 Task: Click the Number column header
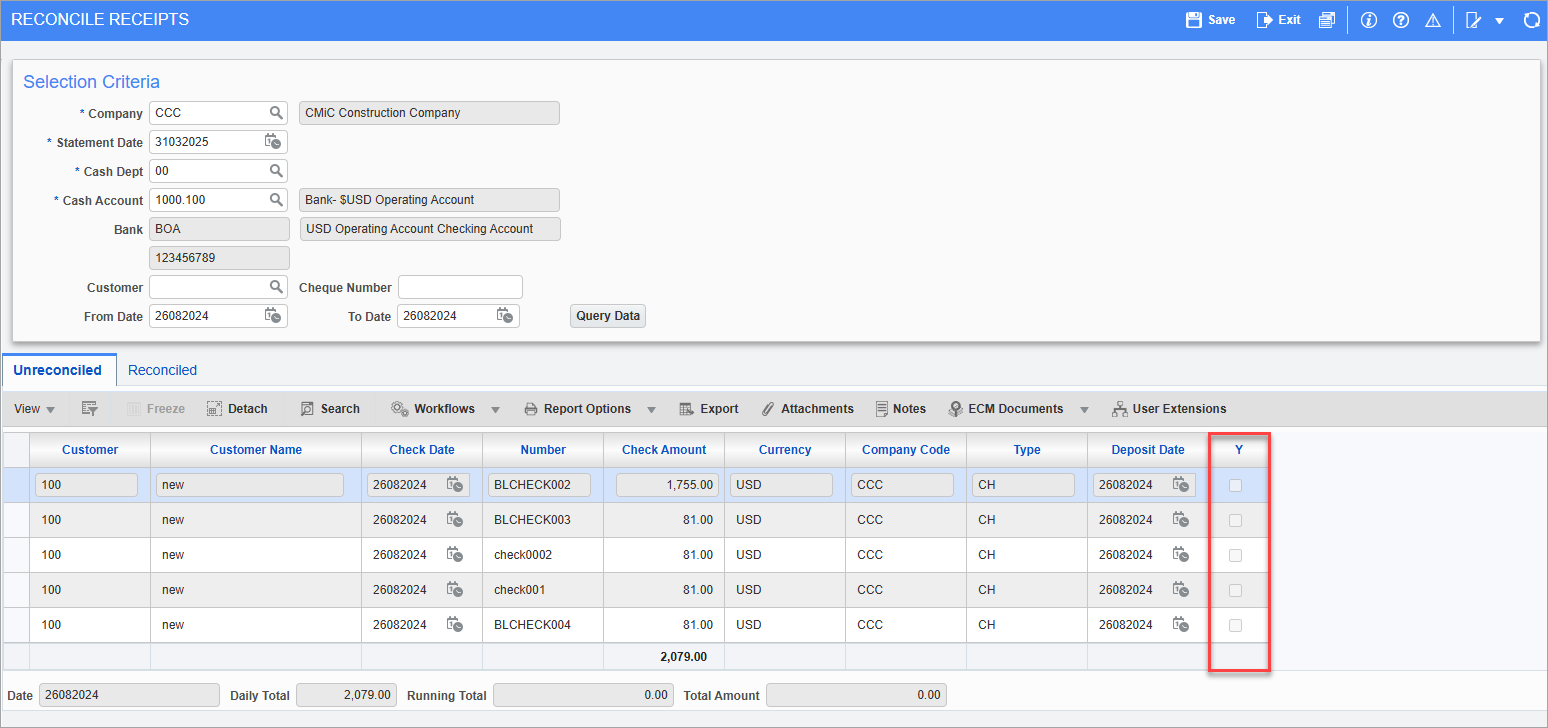543,450
